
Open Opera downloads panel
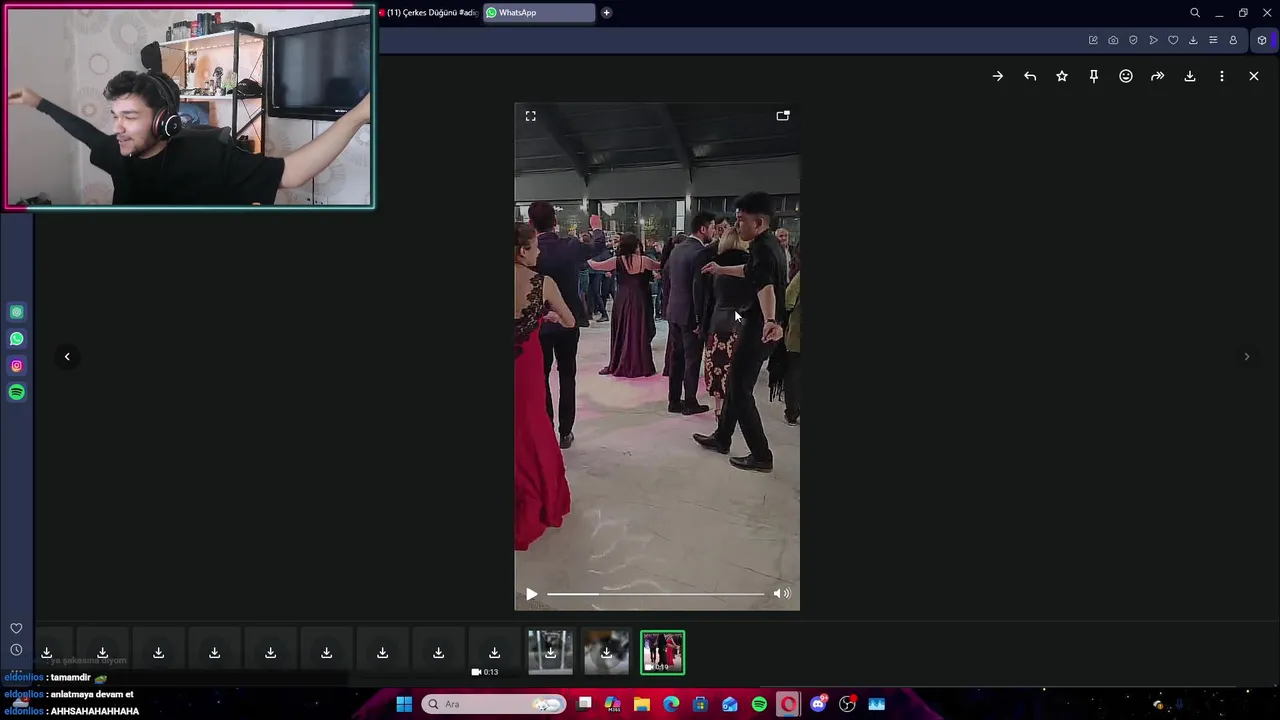1193,40
